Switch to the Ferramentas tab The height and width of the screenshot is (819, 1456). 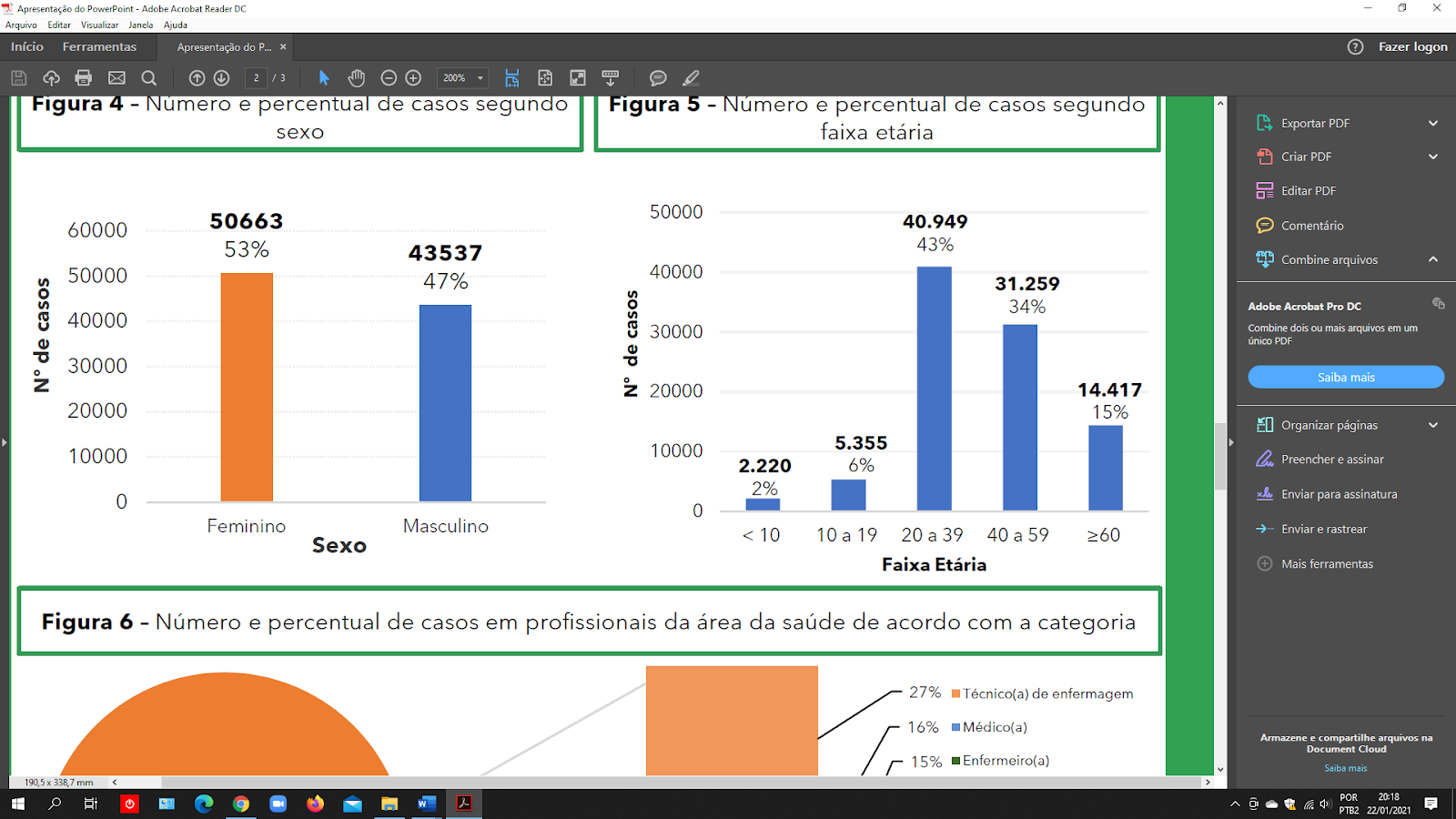pos(99,46)
